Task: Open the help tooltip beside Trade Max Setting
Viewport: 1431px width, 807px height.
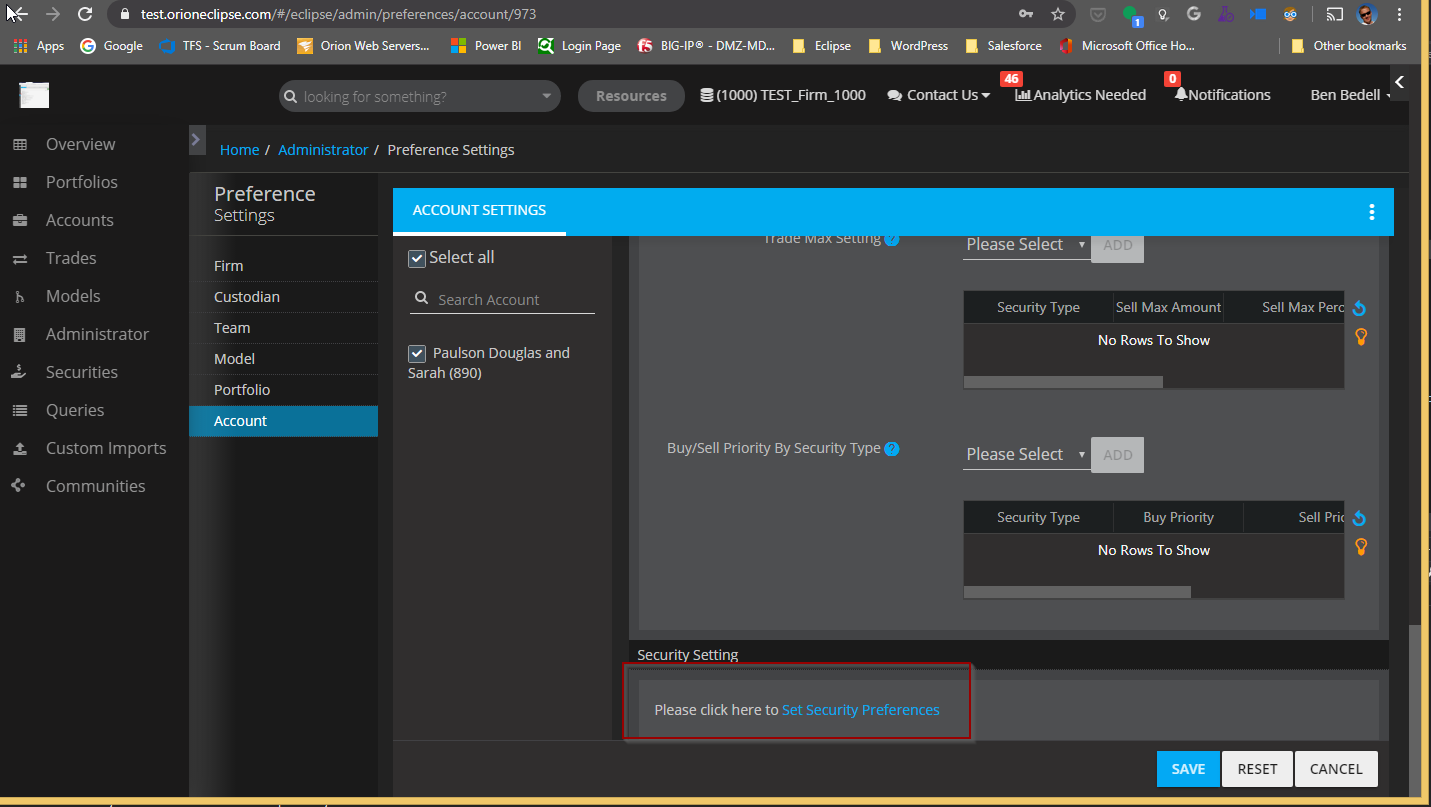Action: pos(891,238)
